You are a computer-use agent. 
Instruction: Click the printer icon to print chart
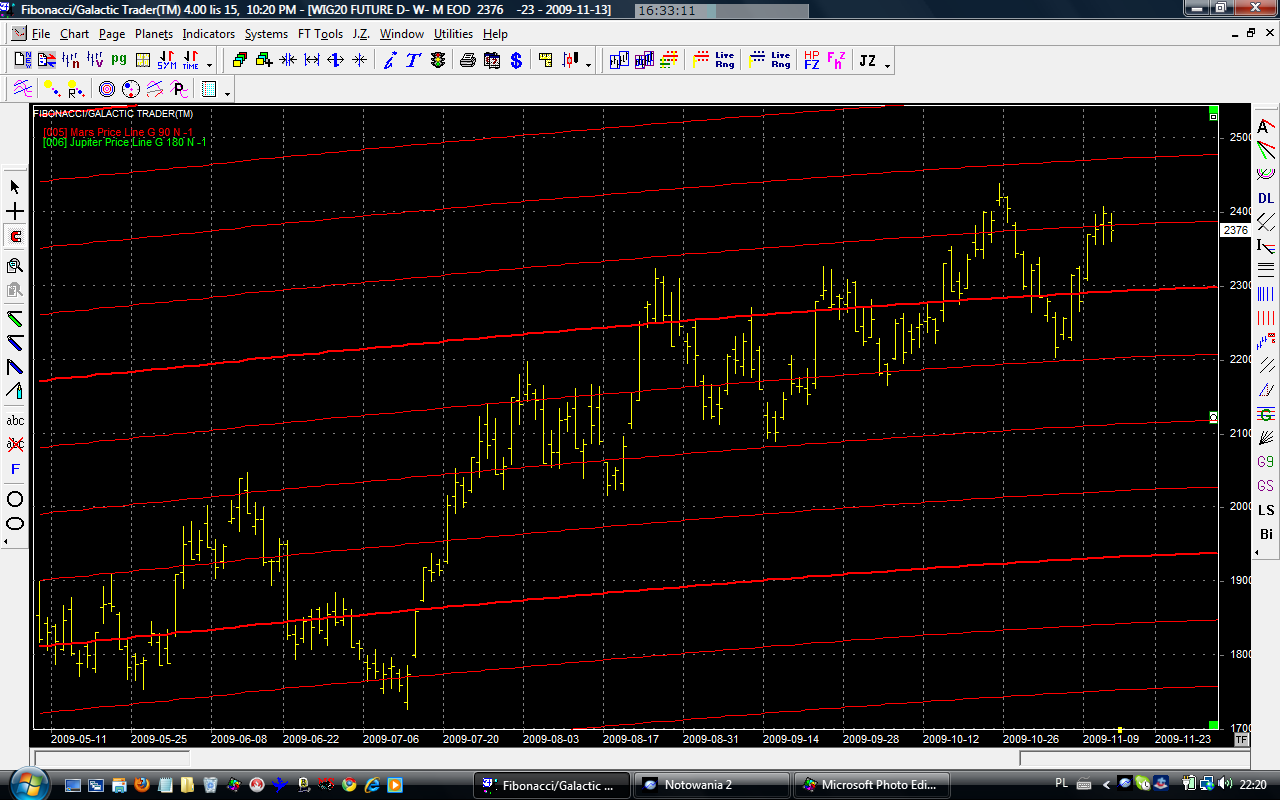click(467, 61)
